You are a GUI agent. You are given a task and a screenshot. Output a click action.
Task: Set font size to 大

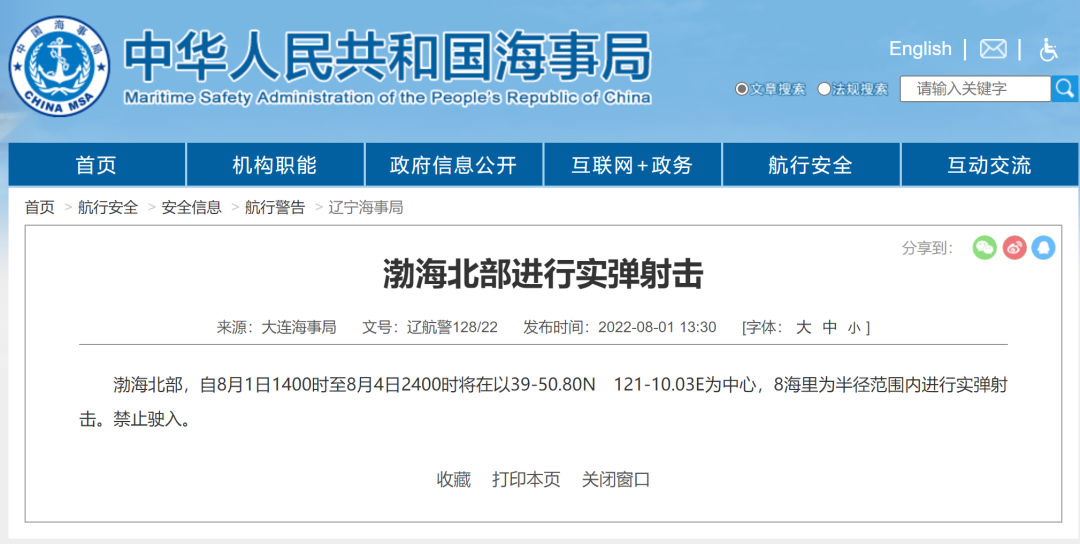[x=803, y=327]
